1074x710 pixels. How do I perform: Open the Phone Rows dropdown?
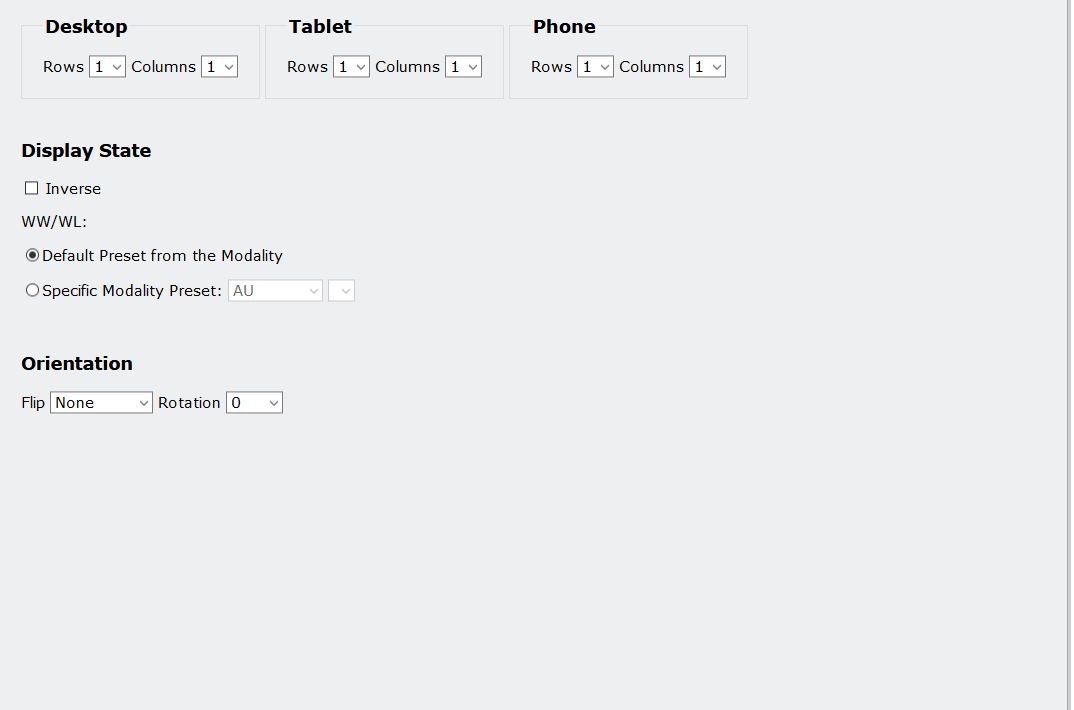pyautogui.click(x=595, y=67)
